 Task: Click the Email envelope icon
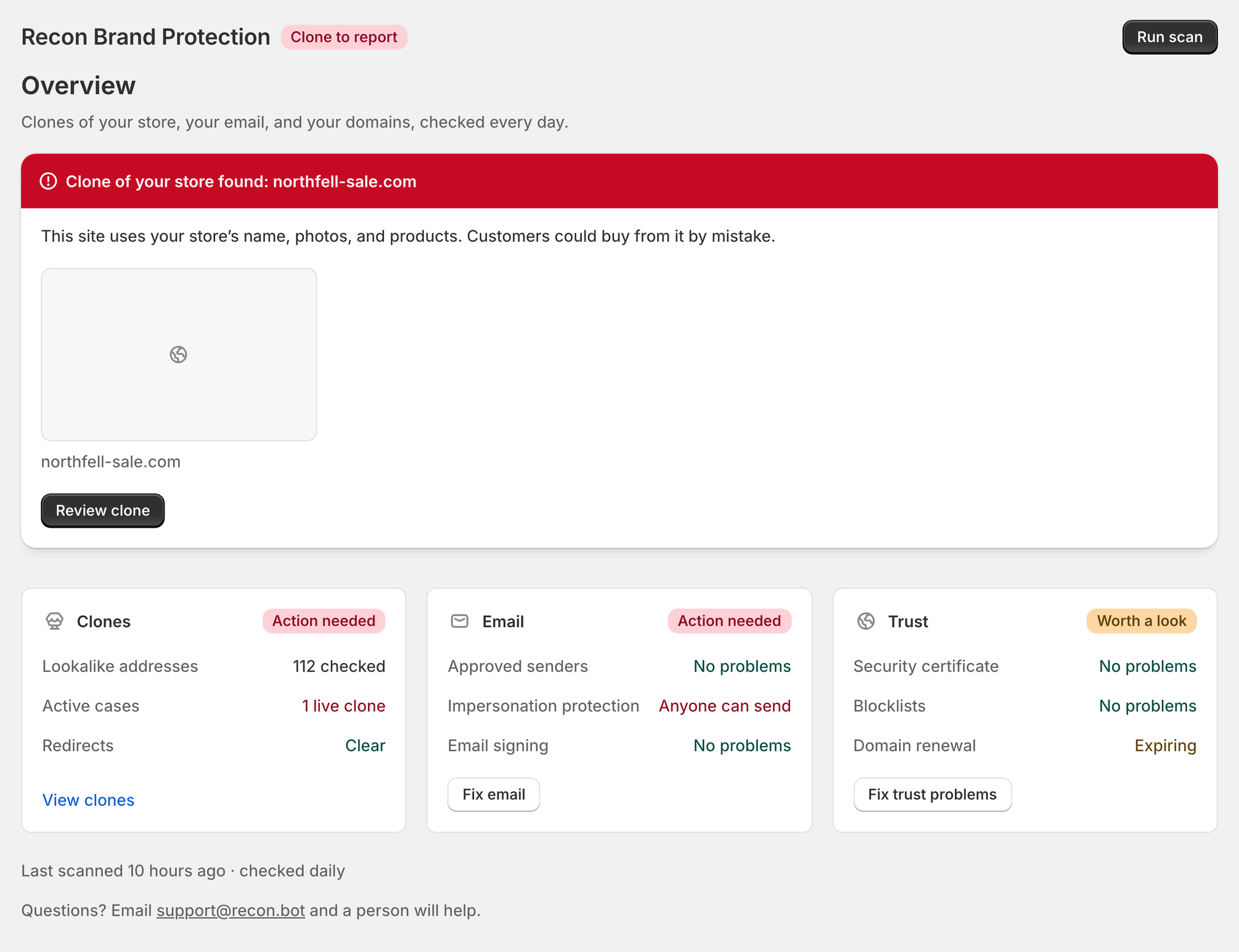pyautogui.click(x=460, y=621)
